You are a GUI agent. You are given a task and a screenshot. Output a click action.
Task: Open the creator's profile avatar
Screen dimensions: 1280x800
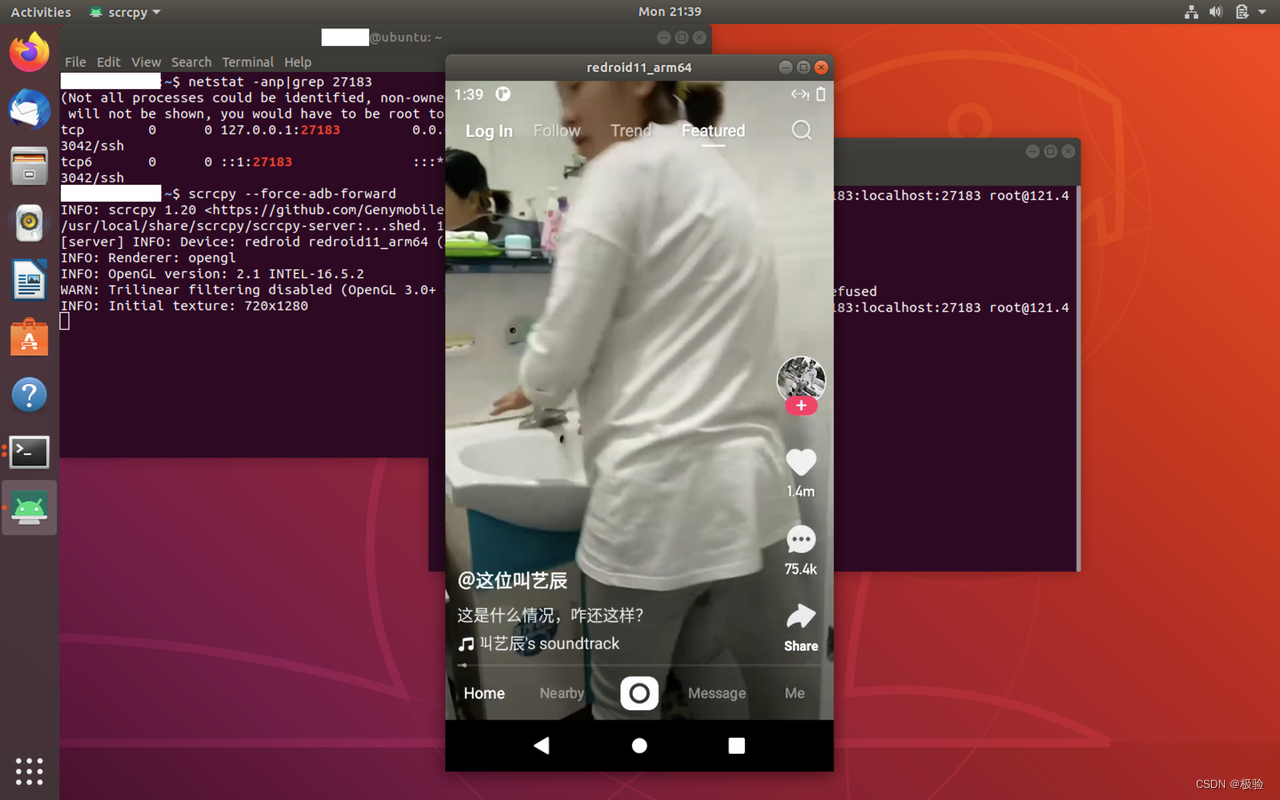[801, 379]
